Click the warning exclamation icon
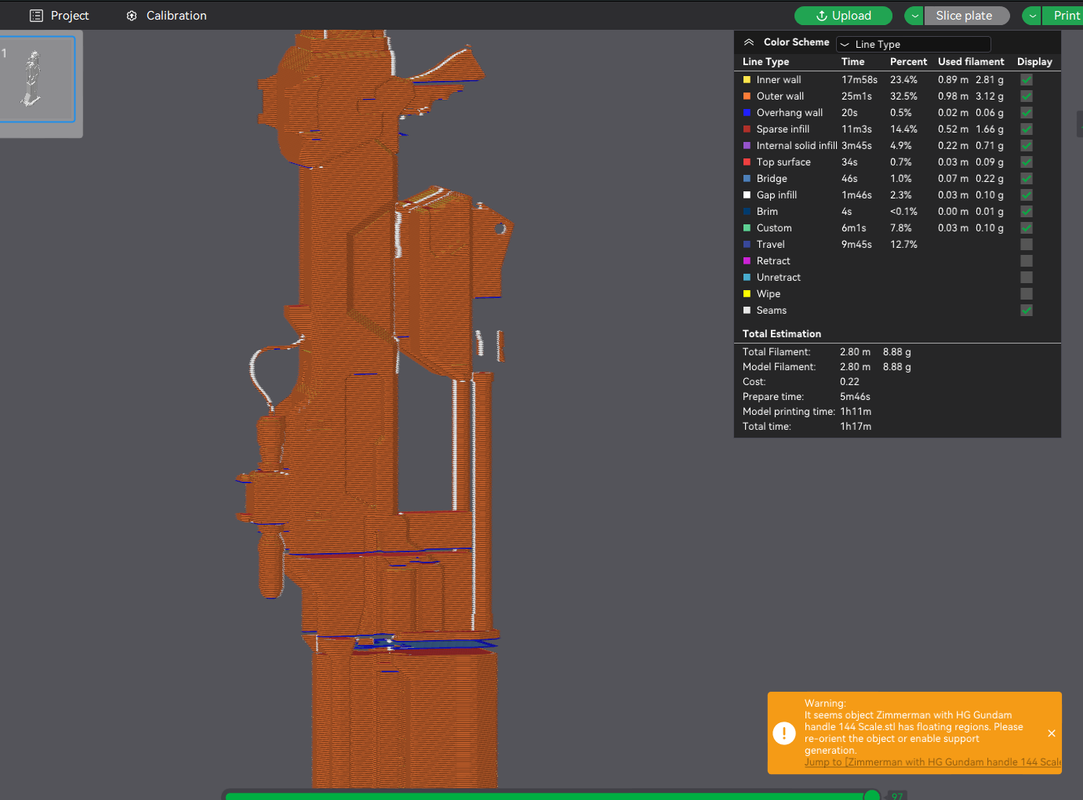 784,733
